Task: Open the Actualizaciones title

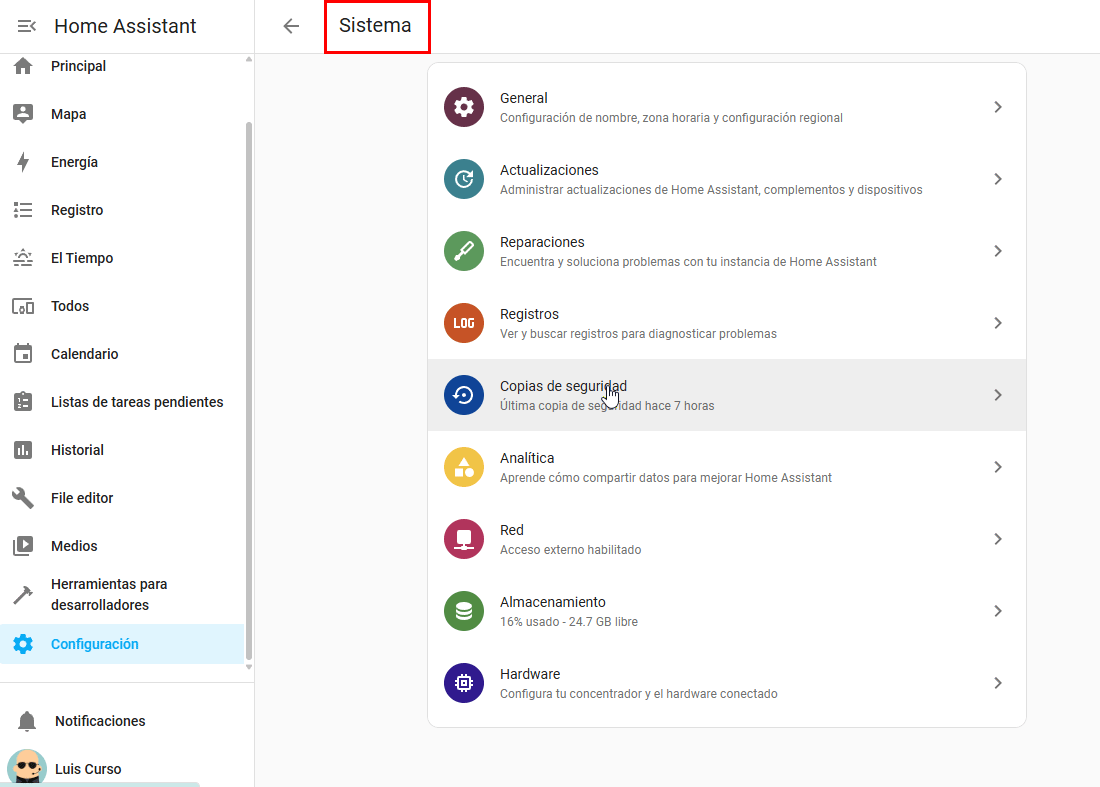Action: (x=549, y=170)
